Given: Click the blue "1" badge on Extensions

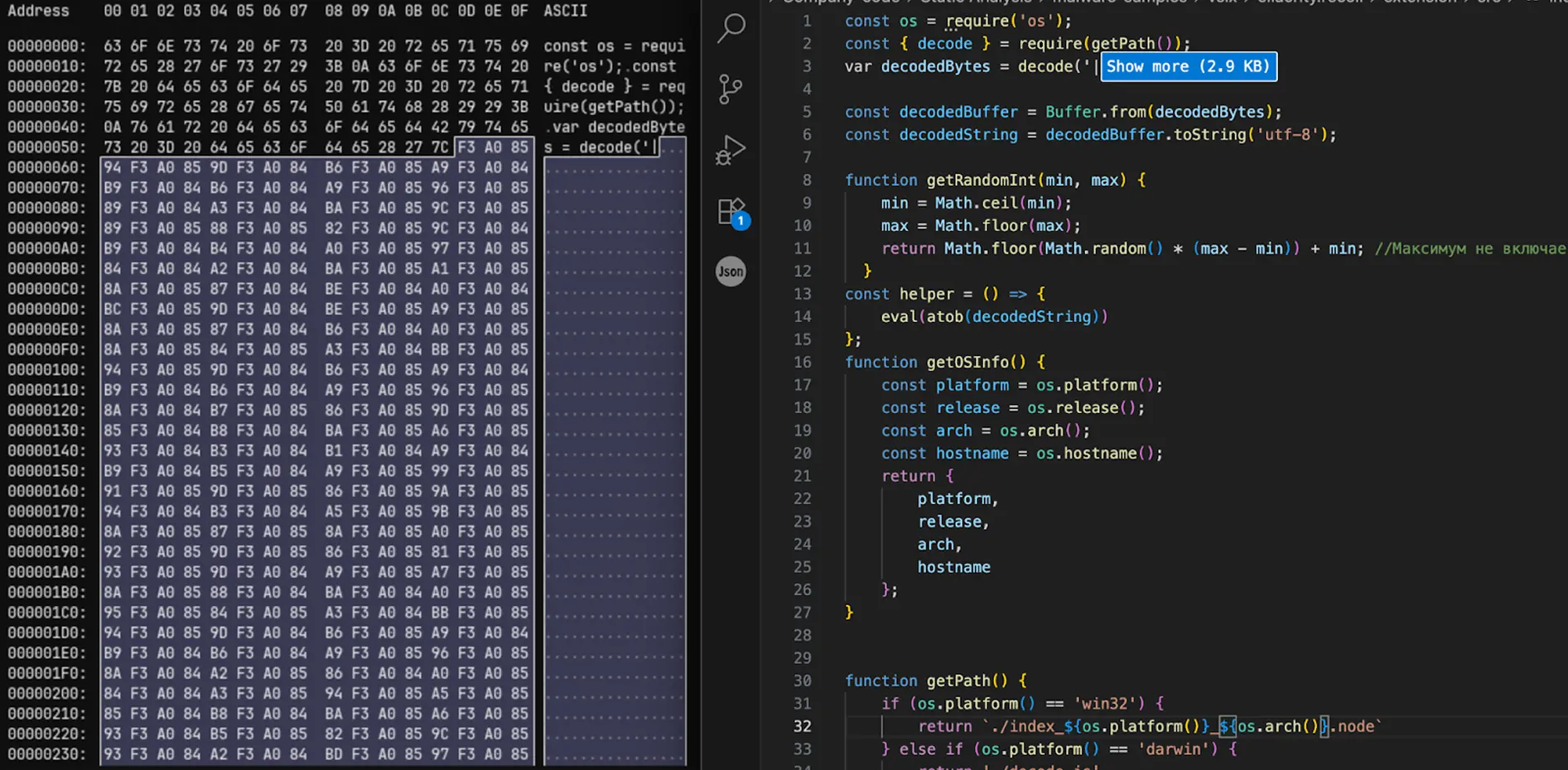Looking at the screenshot, I should pyautogui.click(x=741, y=221).
